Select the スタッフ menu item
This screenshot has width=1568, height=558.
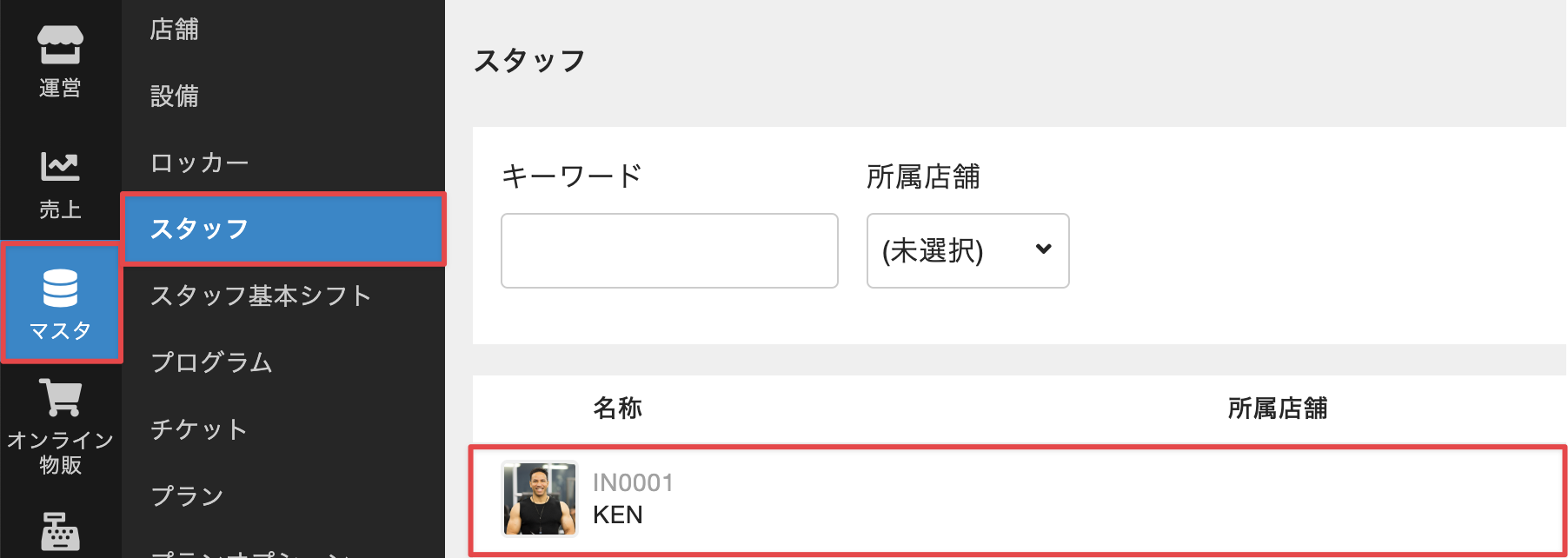pos(200,229)
